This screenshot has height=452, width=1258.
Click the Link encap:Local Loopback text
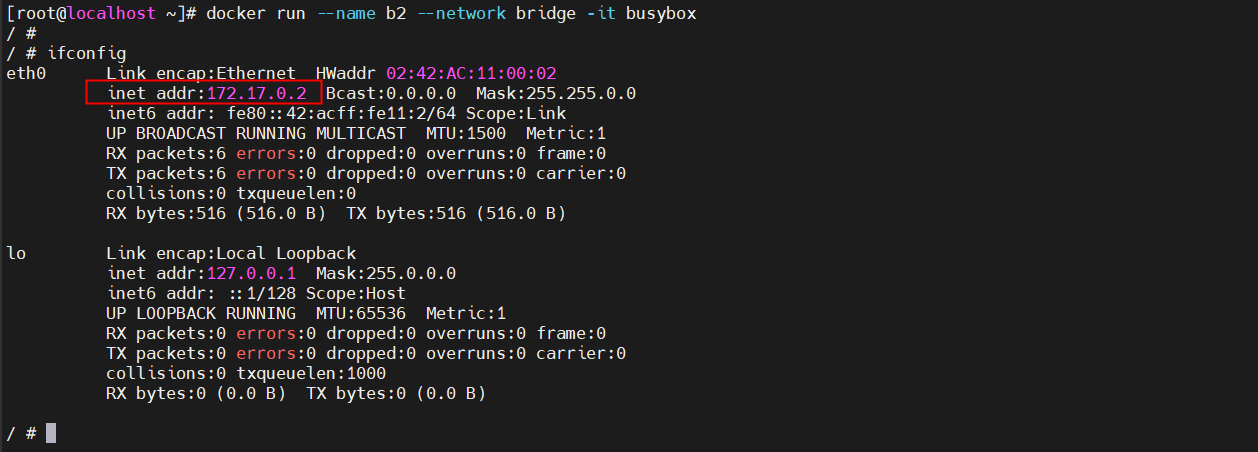[x=231, y=253]
